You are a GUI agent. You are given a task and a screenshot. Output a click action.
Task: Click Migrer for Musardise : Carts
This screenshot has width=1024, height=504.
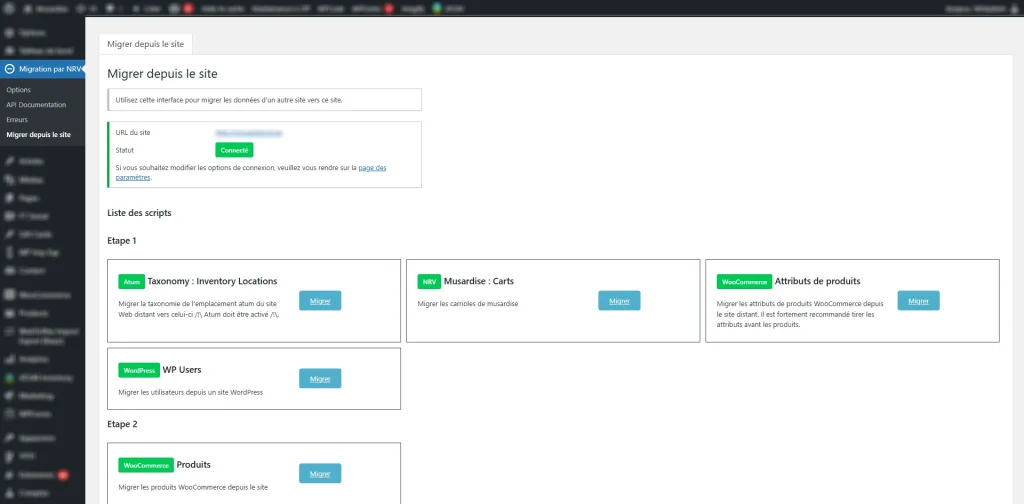619,301
